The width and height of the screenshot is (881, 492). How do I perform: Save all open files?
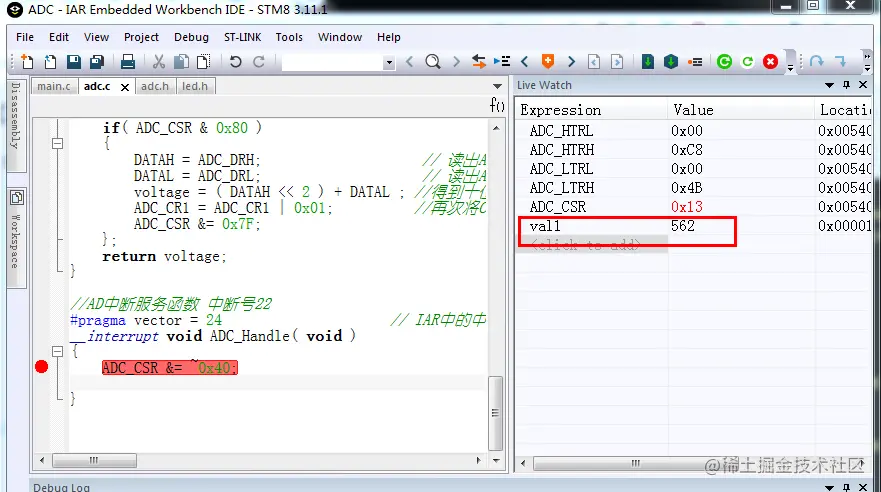97,61
